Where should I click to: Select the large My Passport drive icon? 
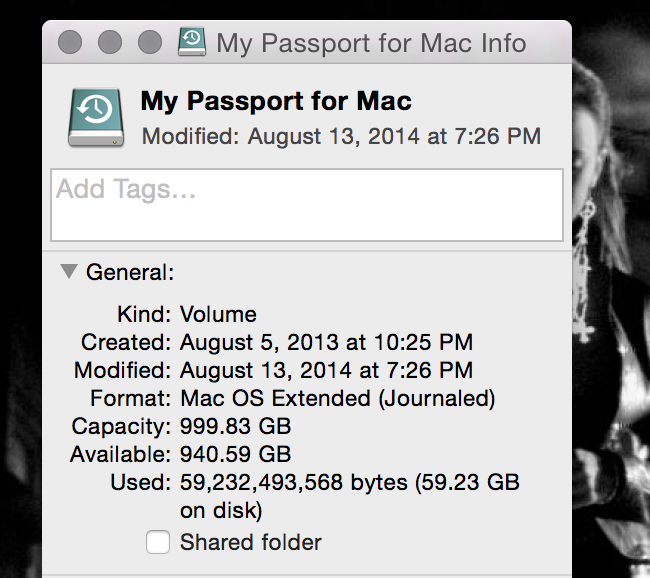click(96, 118)
